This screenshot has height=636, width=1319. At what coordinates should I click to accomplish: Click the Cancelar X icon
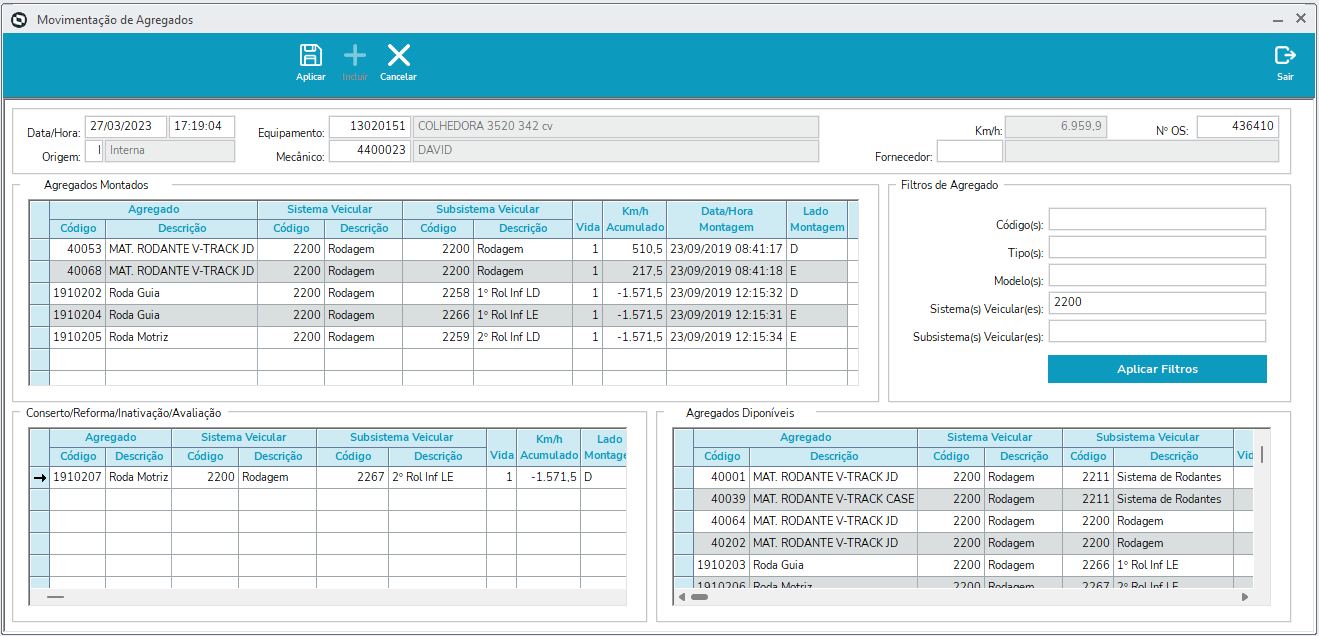399,56
